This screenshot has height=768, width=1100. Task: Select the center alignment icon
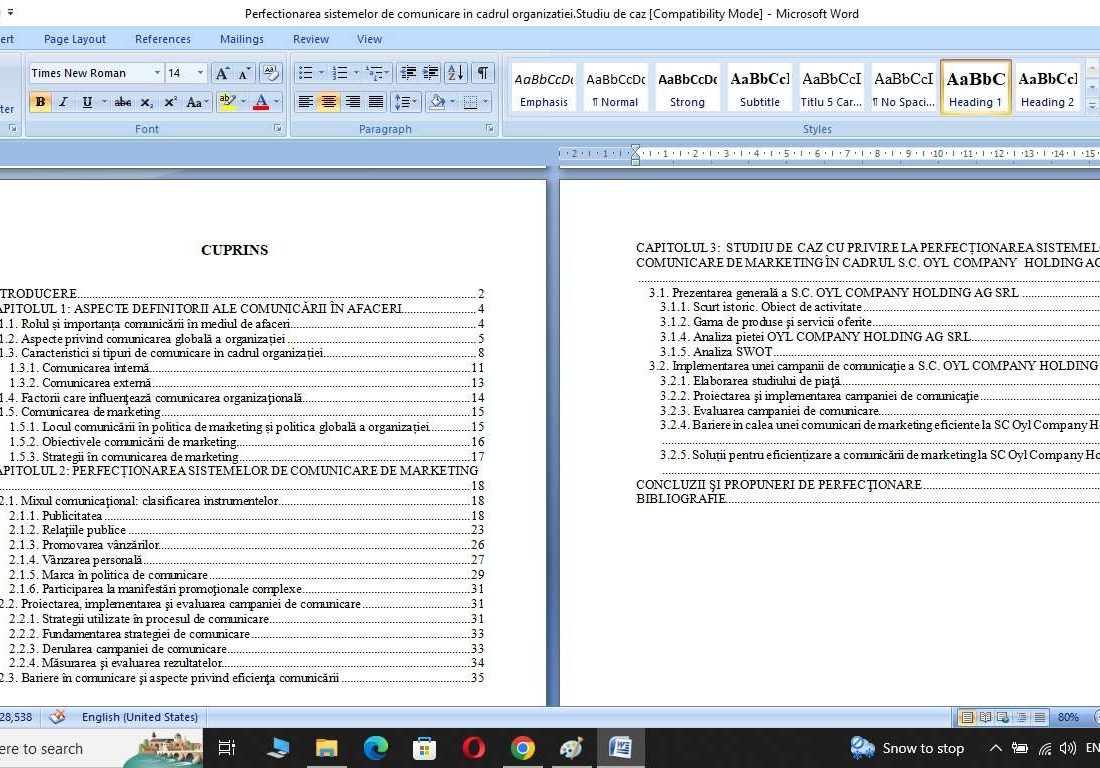(329, 102)
